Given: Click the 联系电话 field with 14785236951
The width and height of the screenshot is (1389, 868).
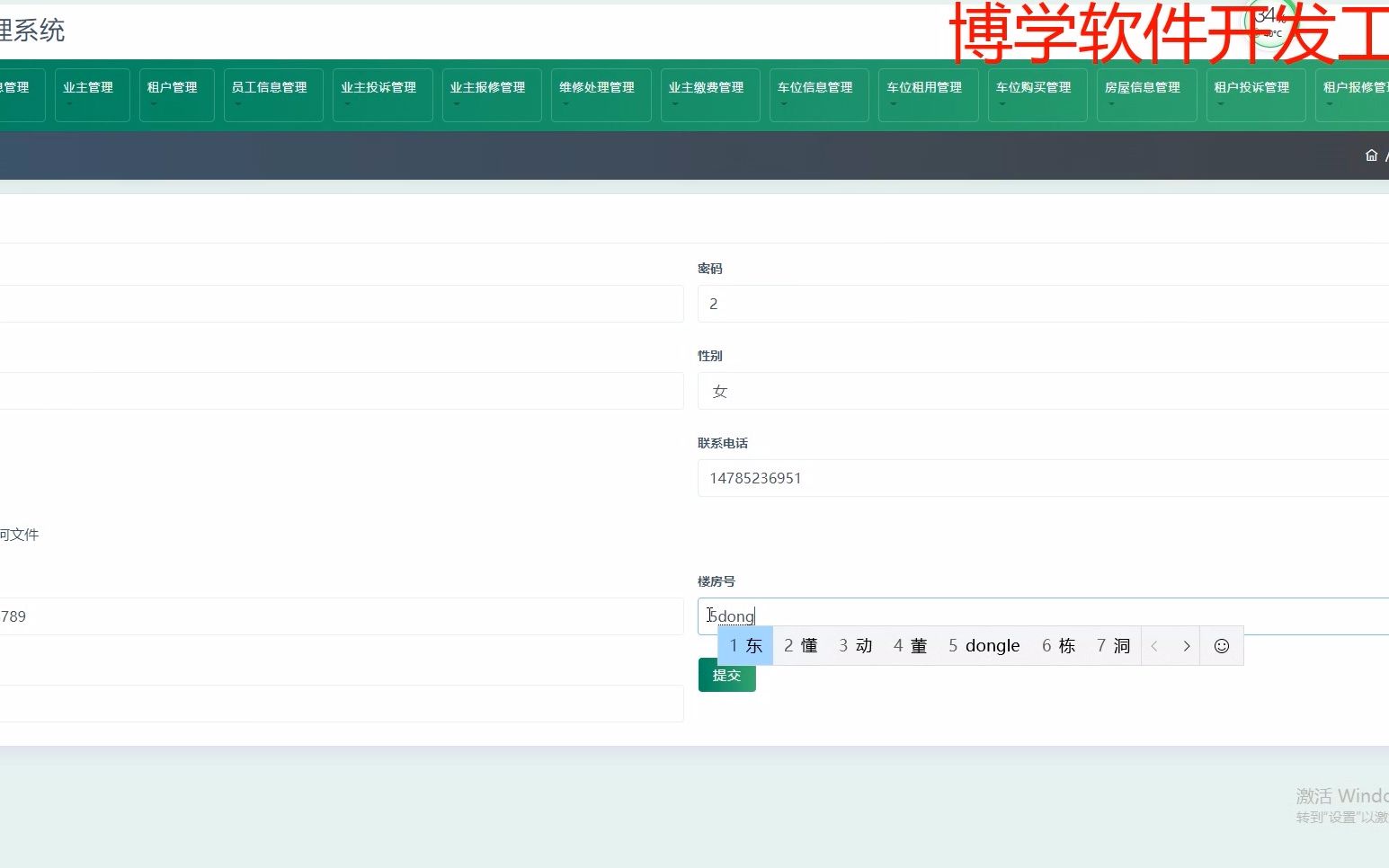Looking at the screenshot, I should 1043,478.
